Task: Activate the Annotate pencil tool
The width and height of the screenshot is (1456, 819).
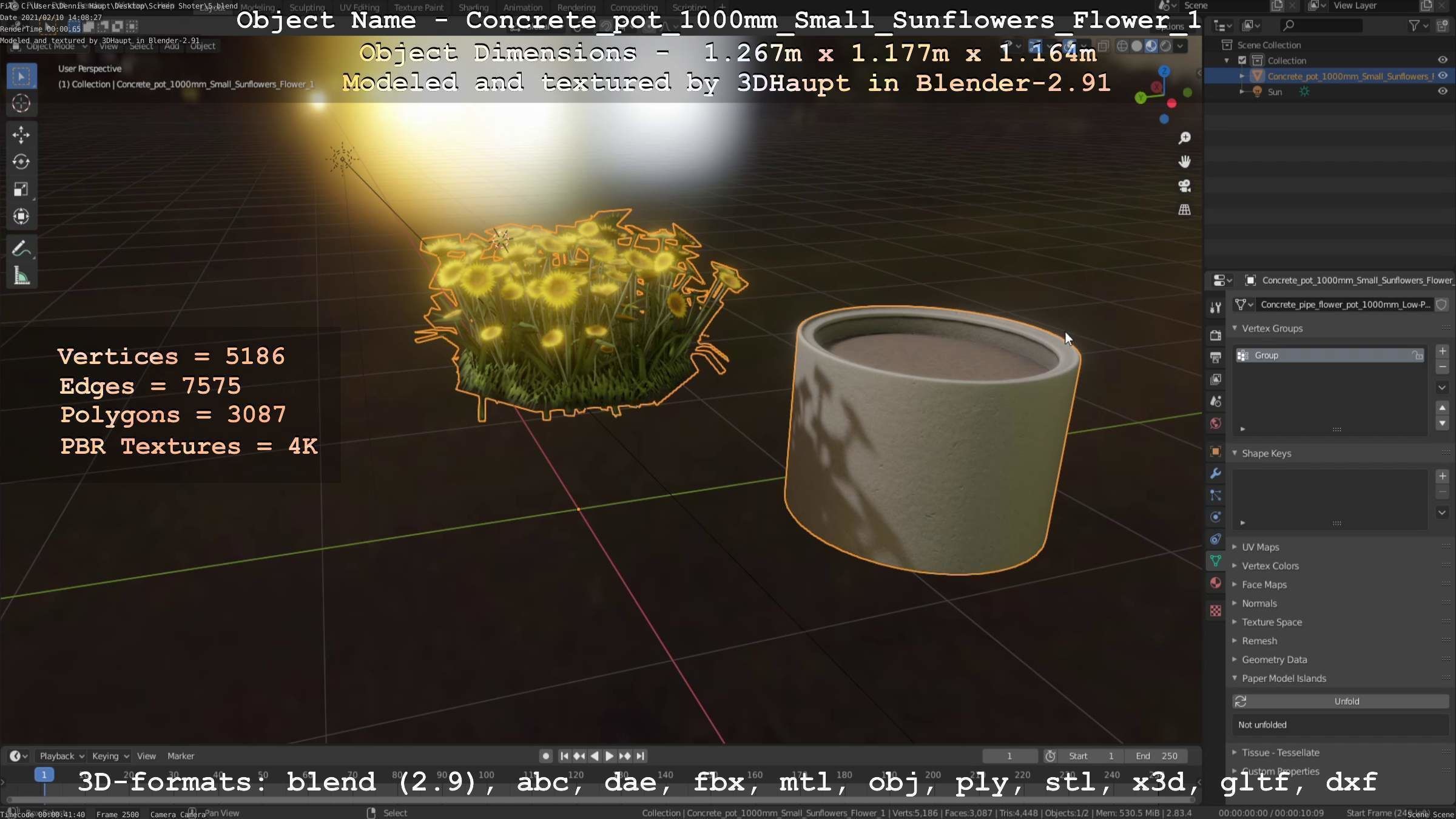Action: pos(21,249)
